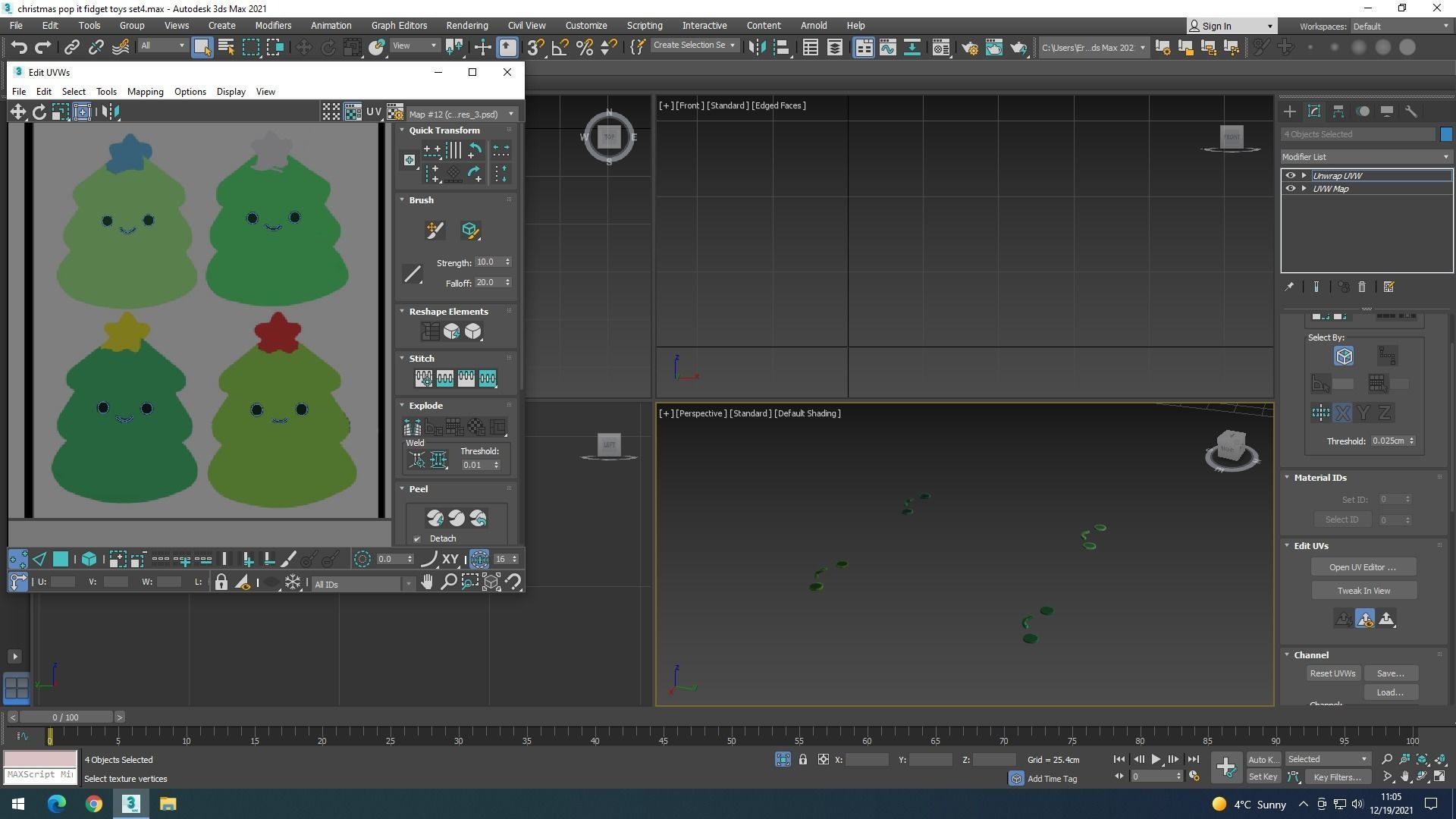
Task: Open the Hierarchy command panel tab
Action: pos(1338,111)
